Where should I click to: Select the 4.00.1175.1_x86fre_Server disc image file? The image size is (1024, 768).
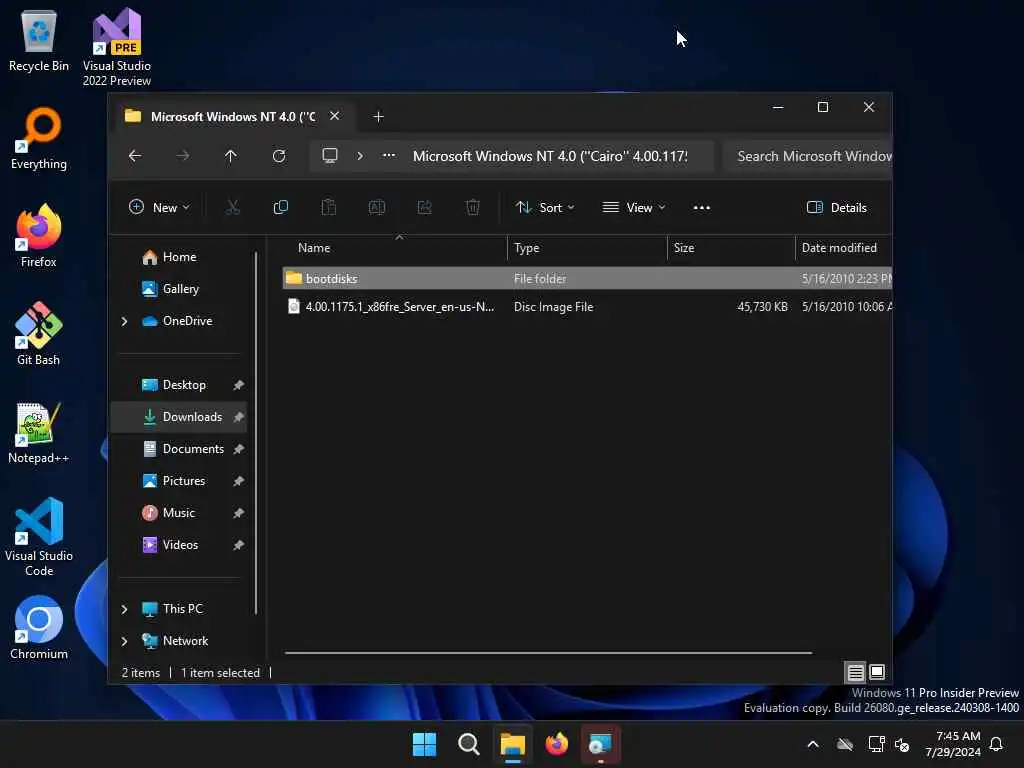click(587, 307)
